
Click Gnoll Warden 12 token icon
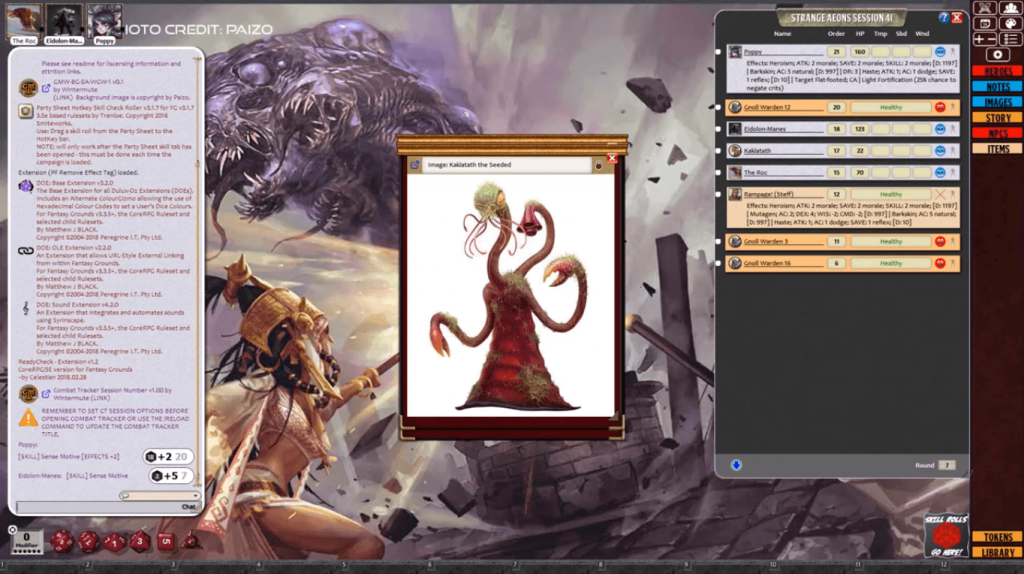pos(735,107)
